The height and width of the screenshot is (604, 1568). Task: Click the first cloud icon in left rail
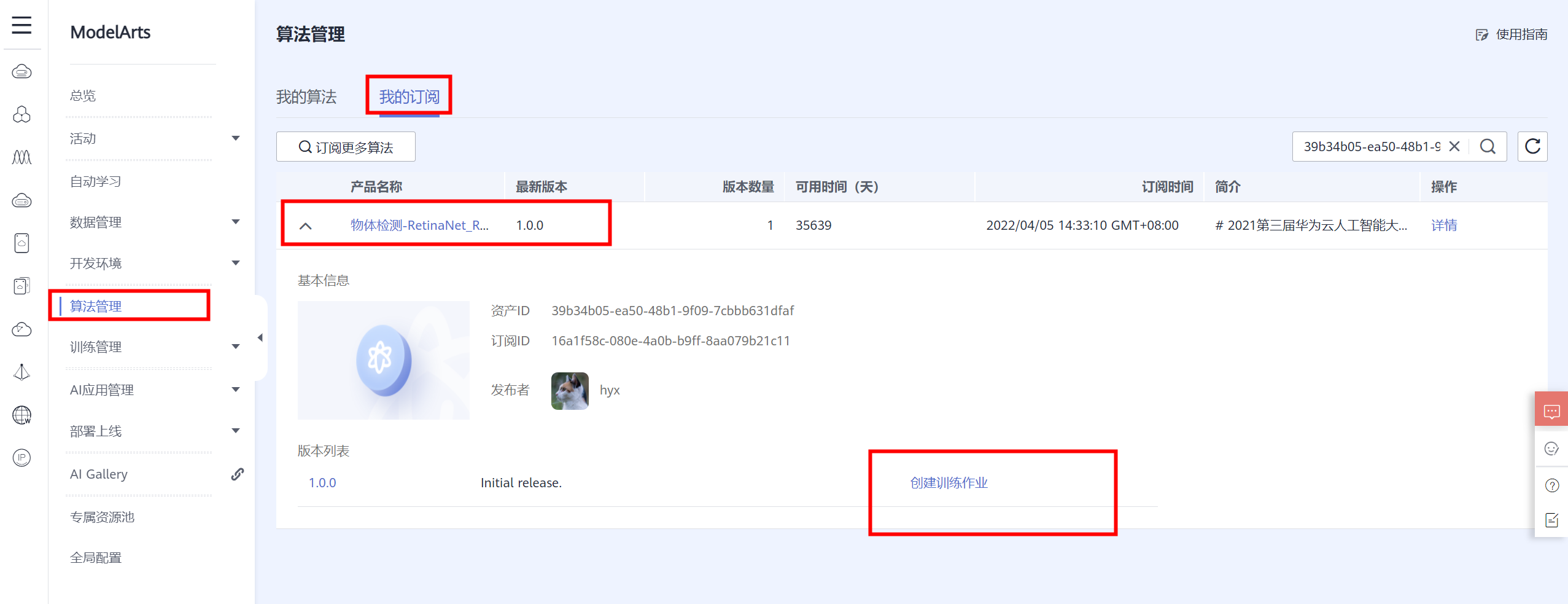pos(21,72)
